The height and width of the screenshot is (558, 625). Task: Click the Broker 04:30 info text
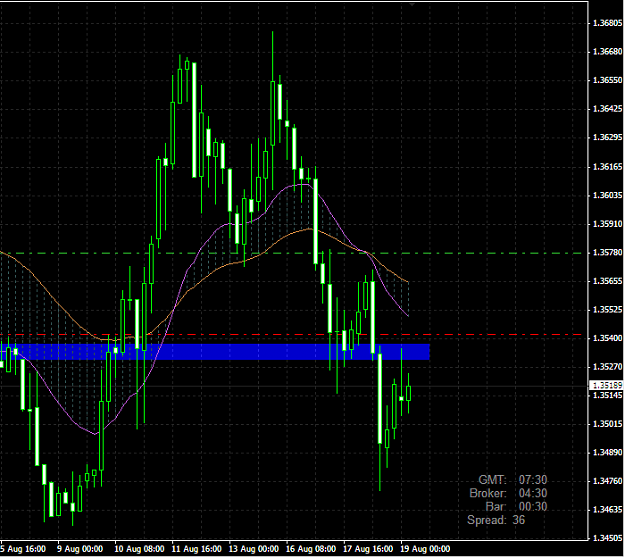coord(508,493)
